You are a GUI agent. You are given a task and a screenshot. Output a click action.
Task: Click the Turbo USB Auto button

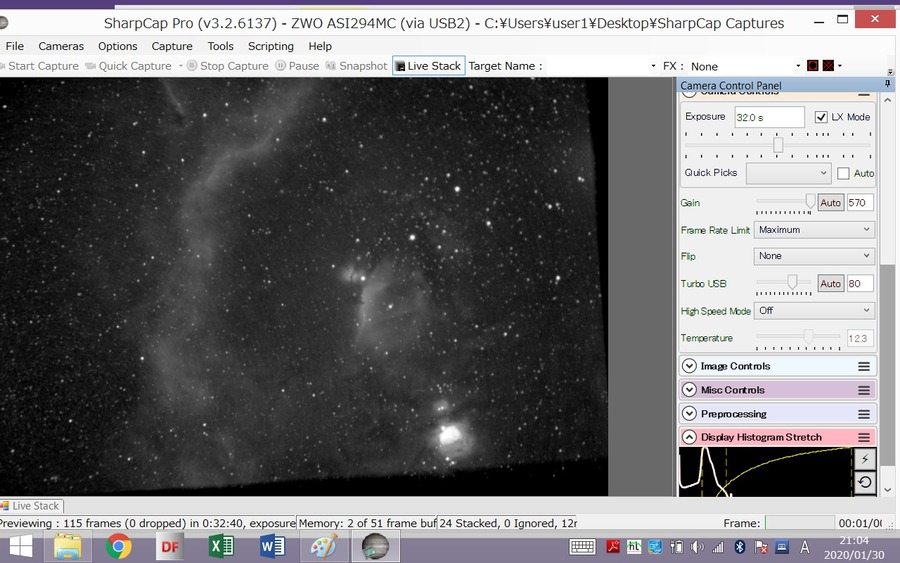click(830, 284)
